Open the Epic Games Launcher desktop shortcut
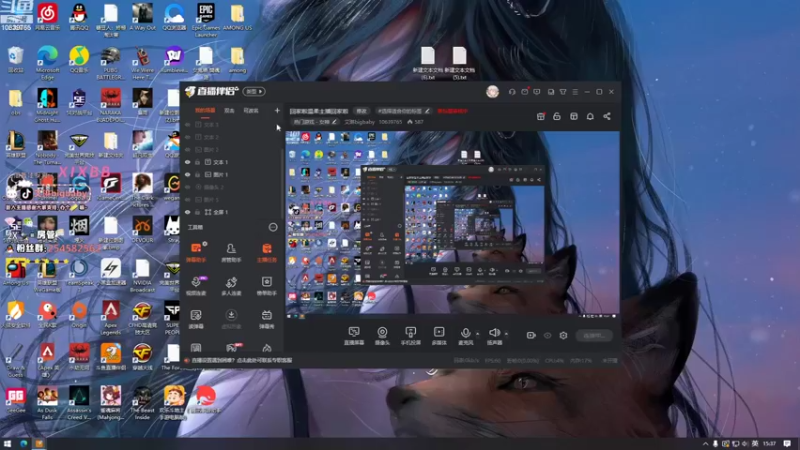 206,20
